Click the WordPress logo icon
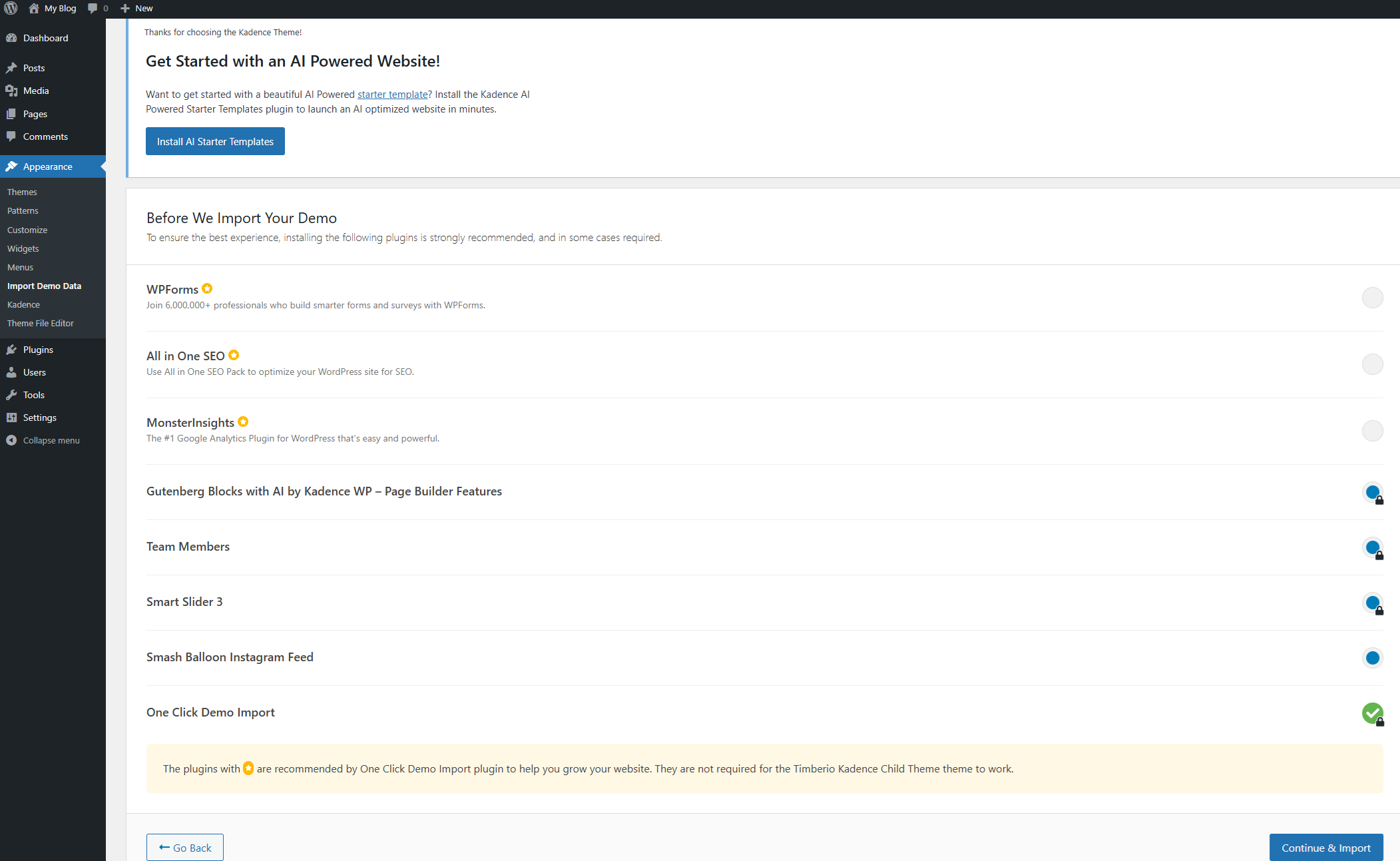 click(x=11, y=9)
